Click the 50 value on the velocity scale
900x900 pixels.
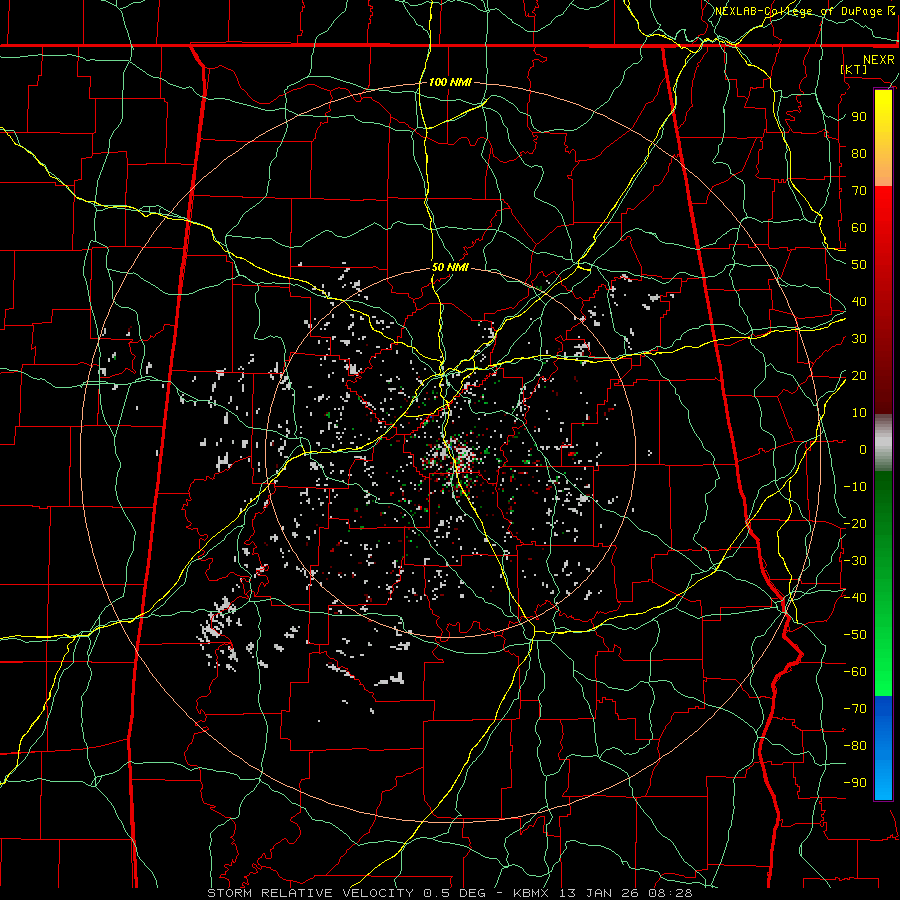[859, 265]
